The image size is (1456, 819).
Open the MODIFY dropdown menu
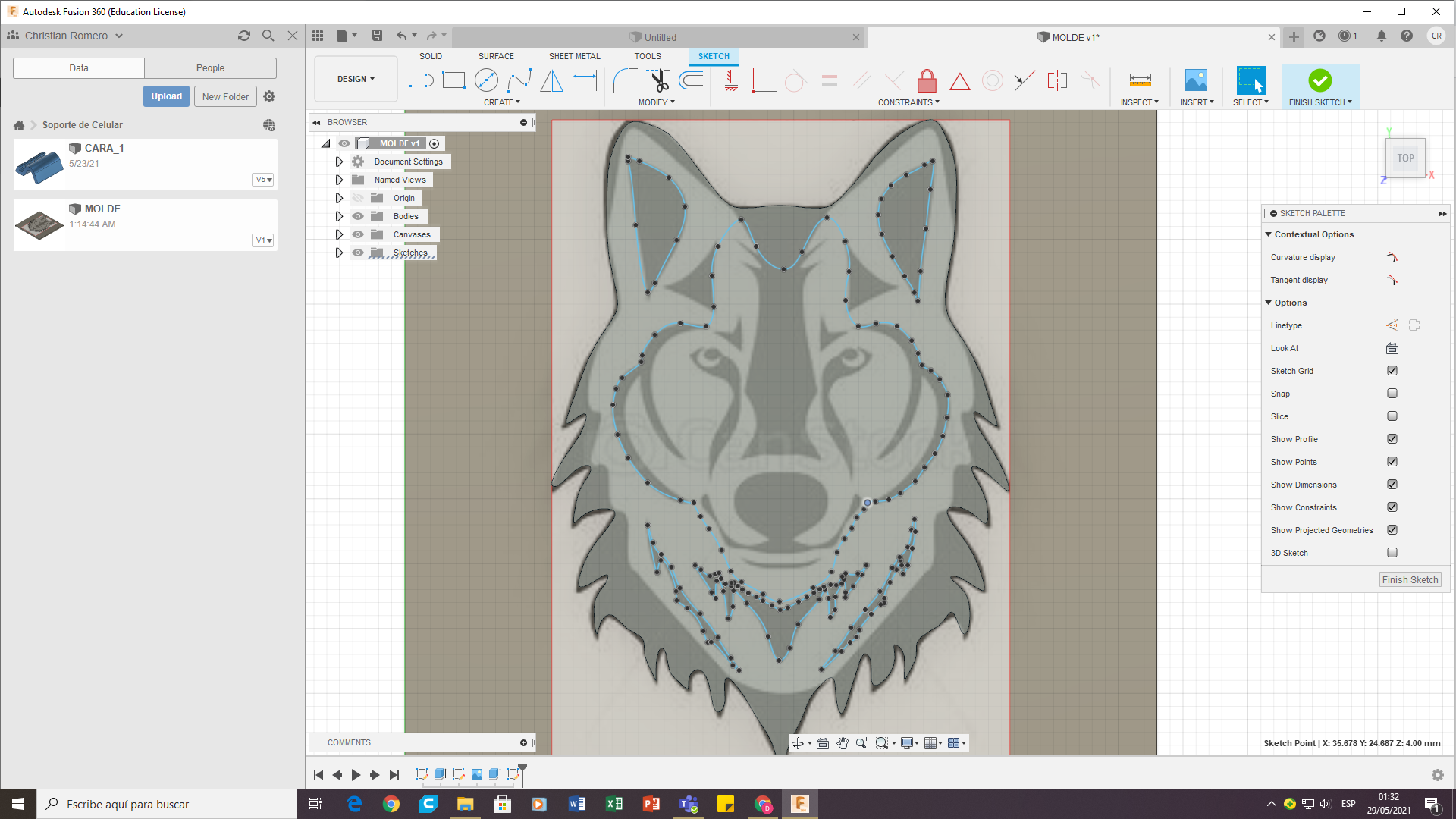tap(656, 102)
